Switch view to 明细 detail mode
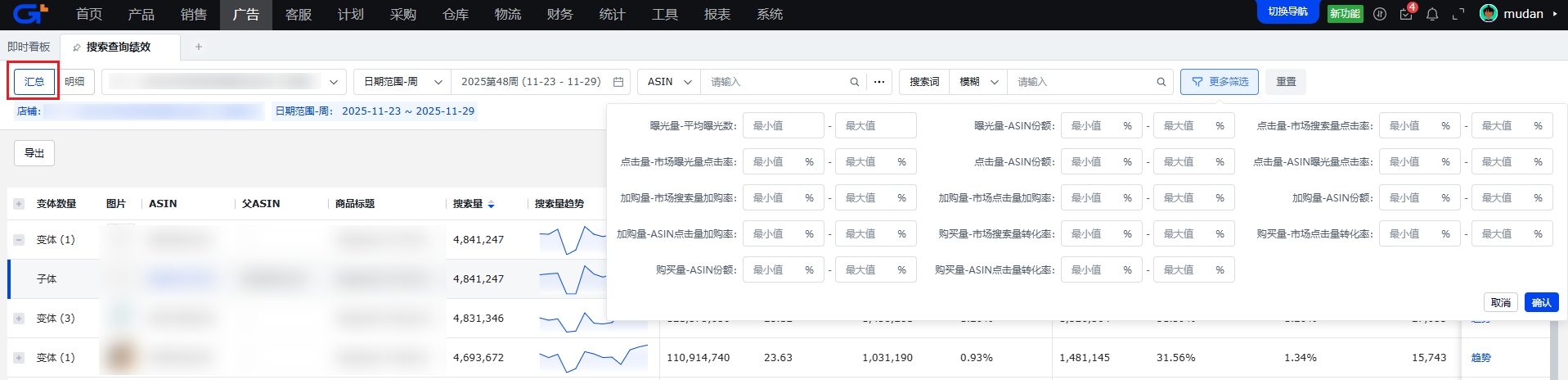This screenshot has width=1568, height=380. click(x=74, y=82)
